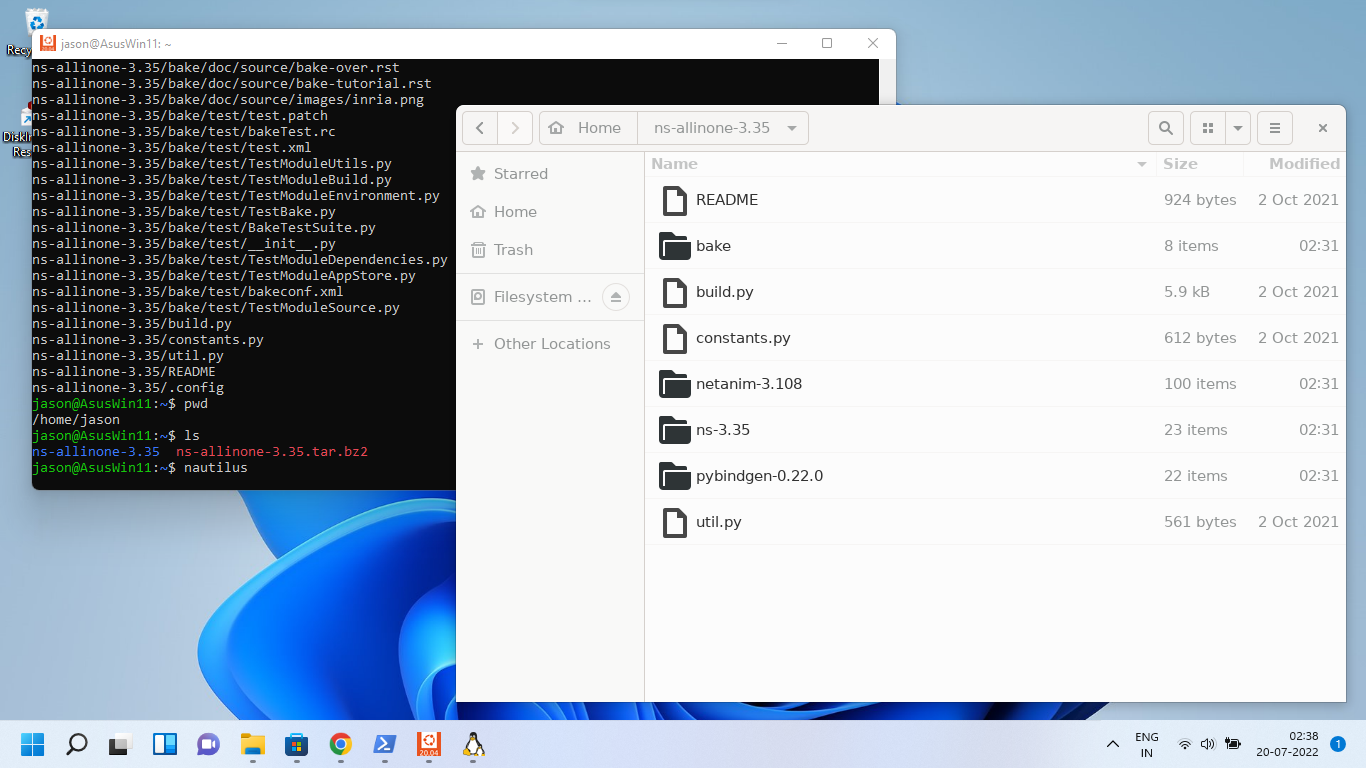The image size is (1366, 768).
Task: Switch to grid view in Nautilus
Action: tap(1208, 128)
